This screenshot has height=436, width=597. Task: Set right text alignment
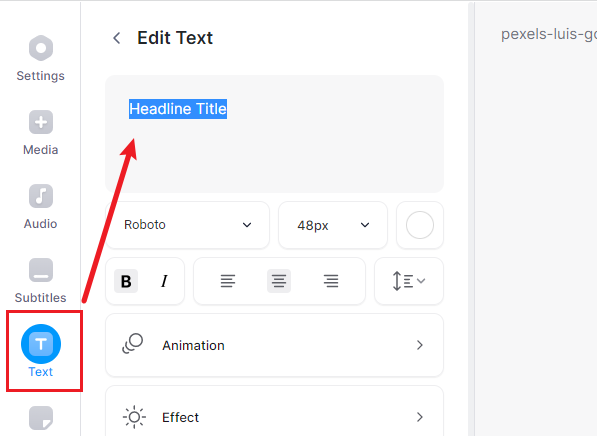coord(331,281)
